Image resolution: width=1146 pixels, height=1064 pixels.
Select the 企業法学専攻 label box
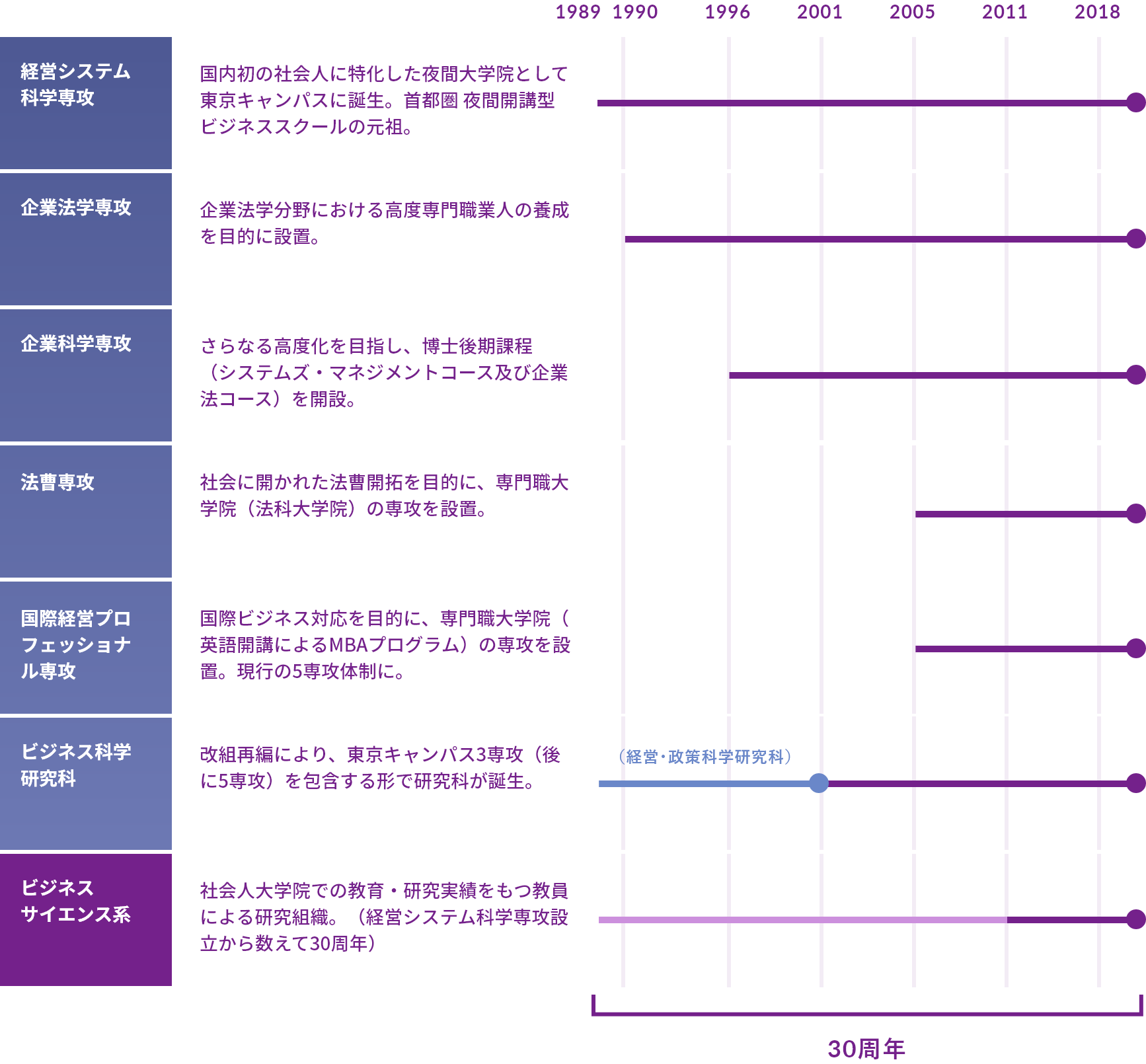point(86,239)
